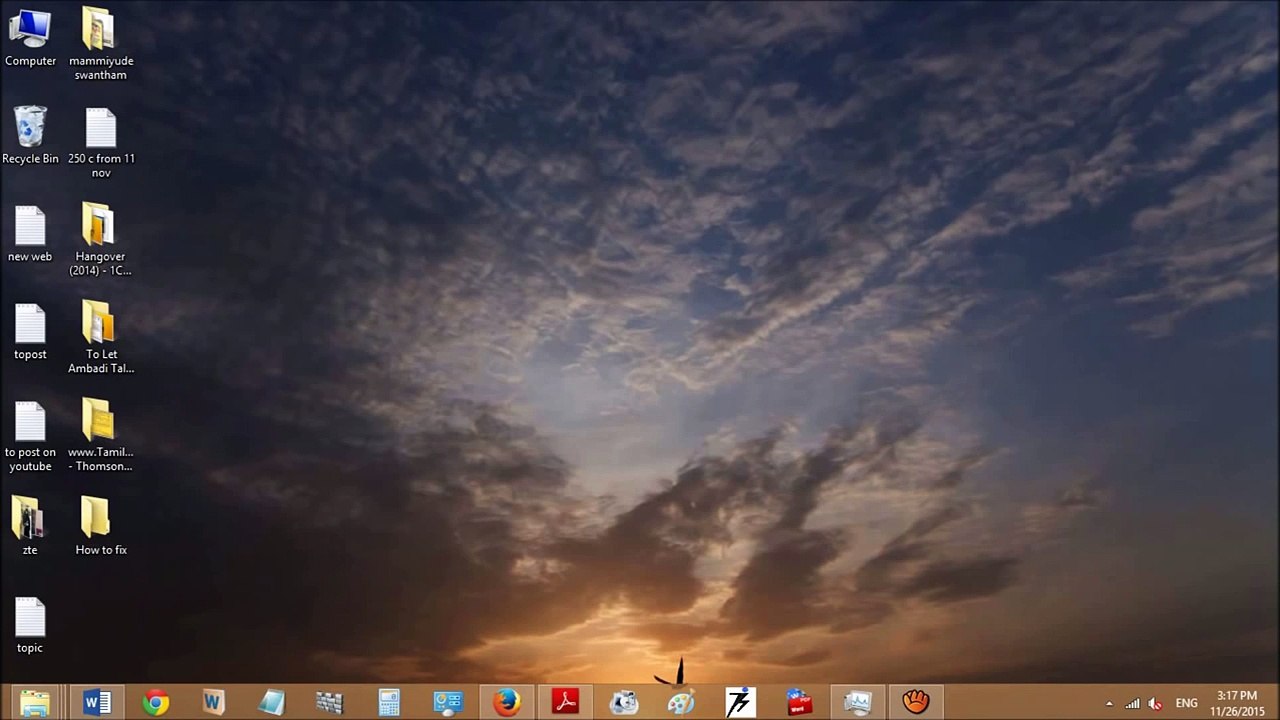Launch Google Chrome from the taskbar
Image resolution: width=1280 pixels, height=720 pixels.
coord(155,702)
